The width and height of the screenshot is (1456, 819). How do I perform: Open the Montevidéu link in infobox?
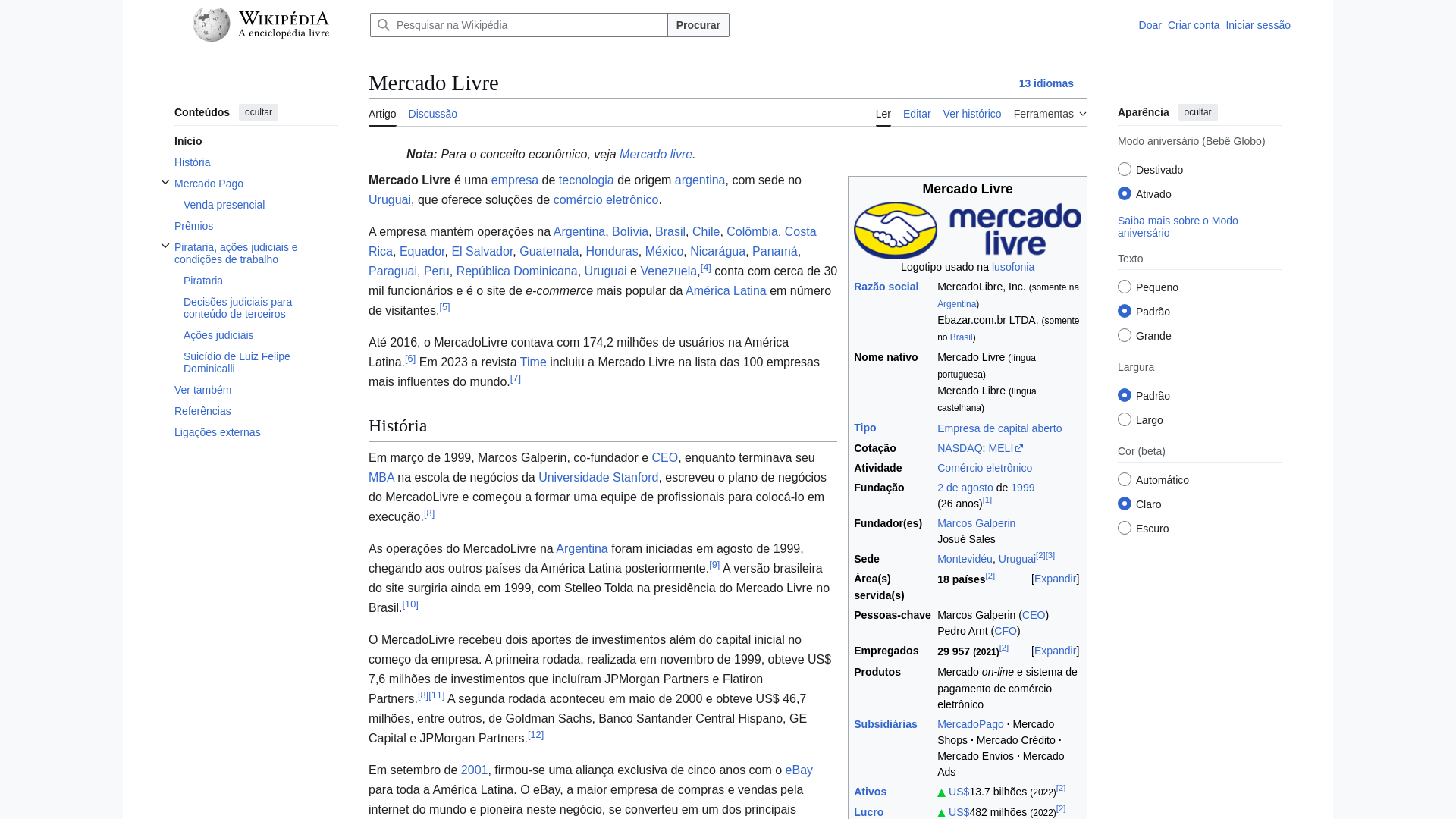click(x=965, y=559)
